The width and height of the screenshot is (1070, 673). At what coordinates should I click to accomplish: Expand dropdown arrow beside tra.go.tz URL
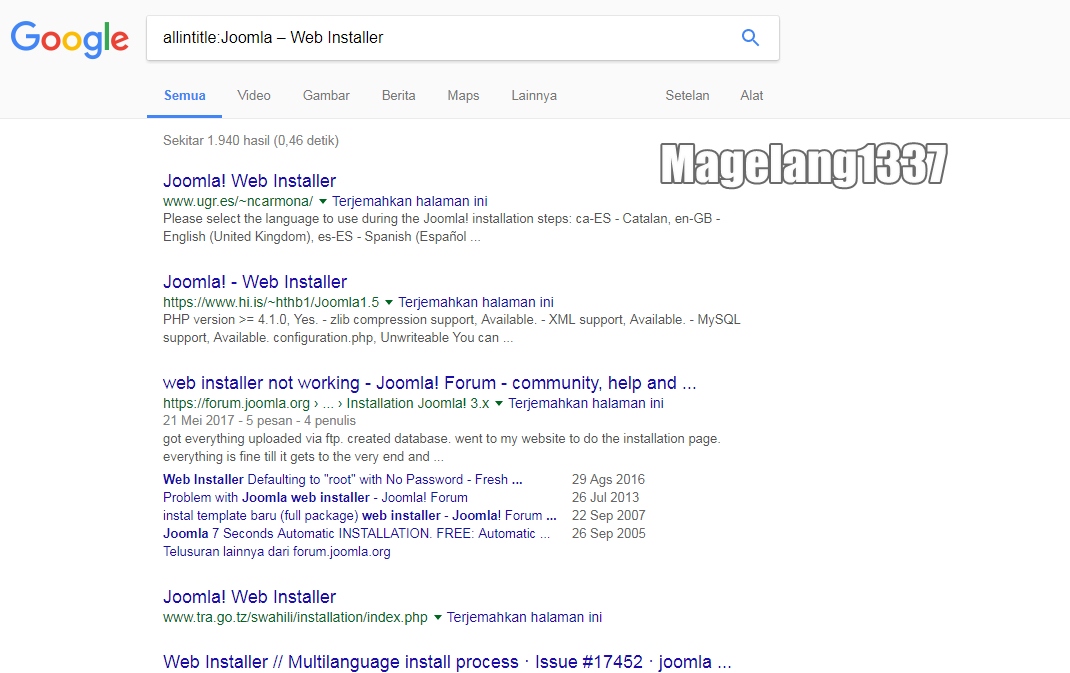click(437, 618)
